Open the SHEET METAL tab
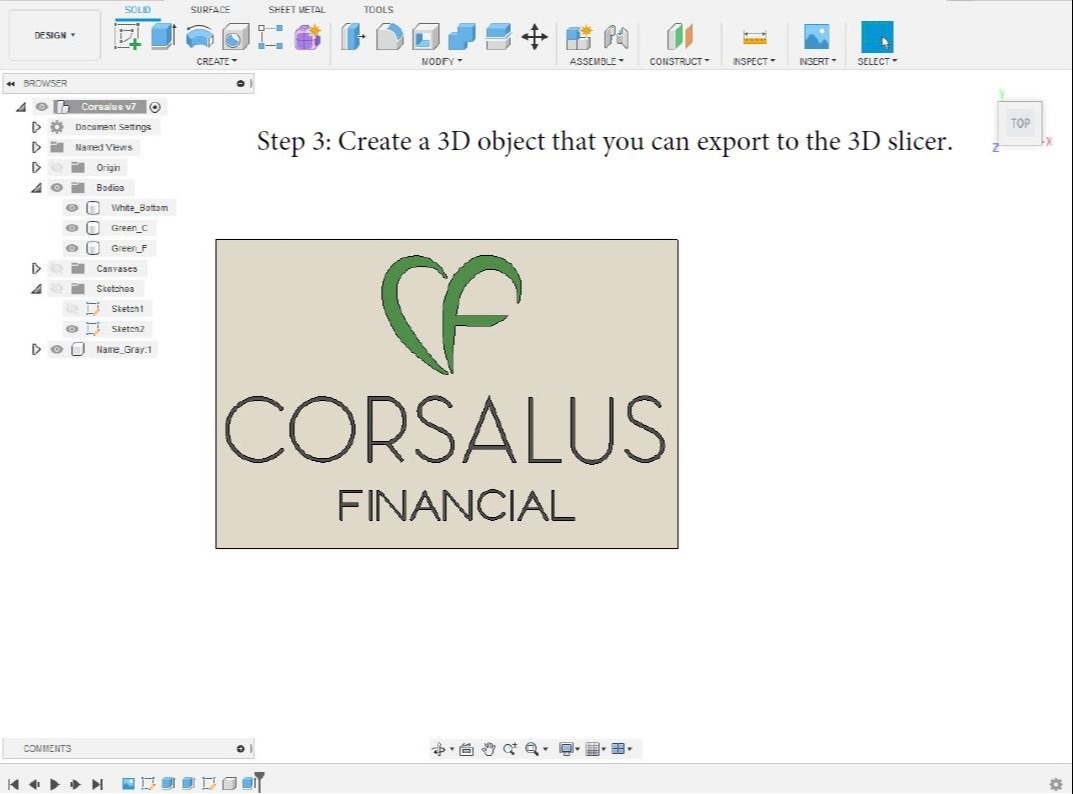 296,10
